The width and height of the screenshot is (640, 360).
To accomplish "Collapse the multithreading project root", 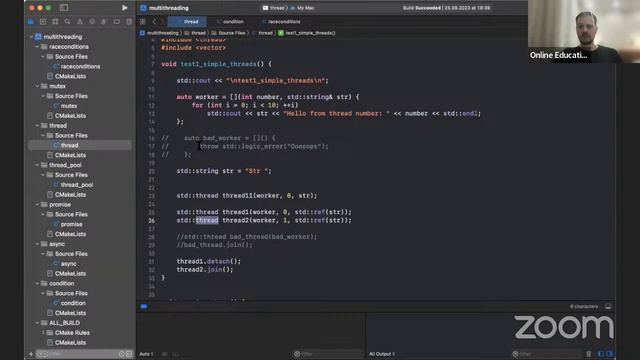I will (31, 37).
